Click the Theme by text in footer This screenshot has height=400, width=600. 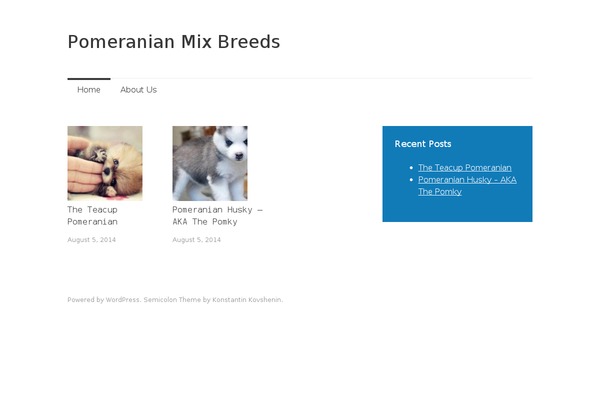coord(194,300)
